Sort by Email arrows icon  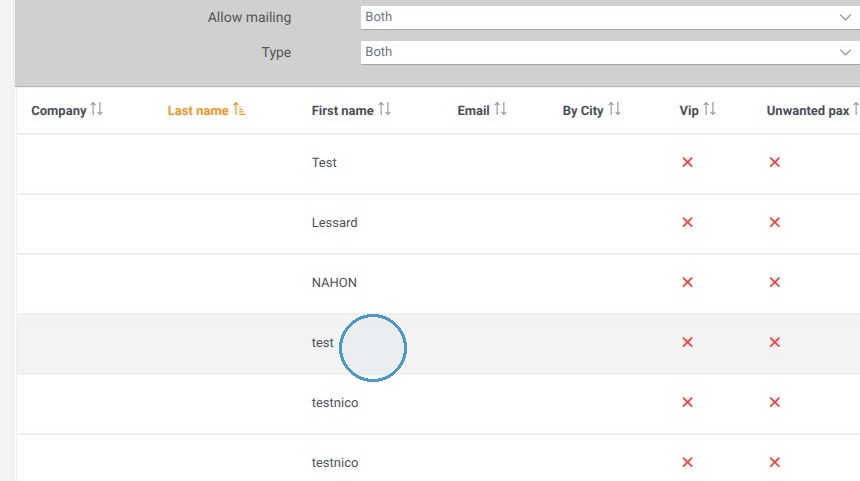coord(500,109)
